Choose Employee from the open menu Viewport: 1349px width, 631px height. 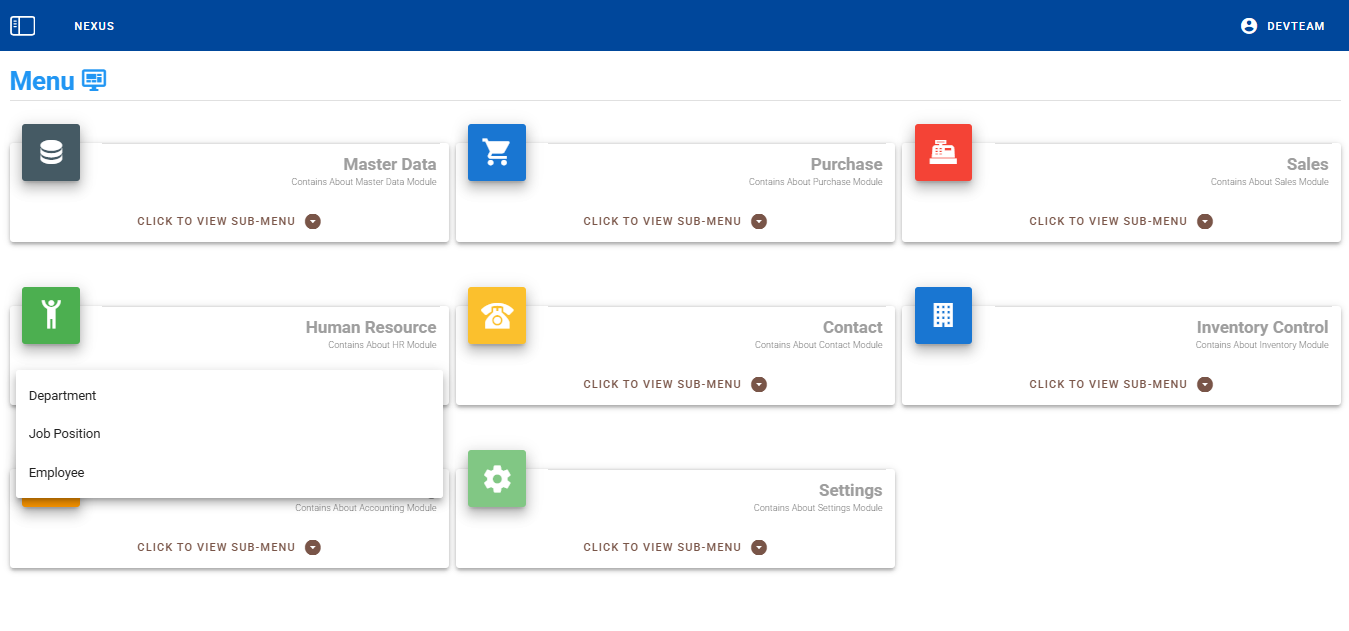[x=57, y=473]
